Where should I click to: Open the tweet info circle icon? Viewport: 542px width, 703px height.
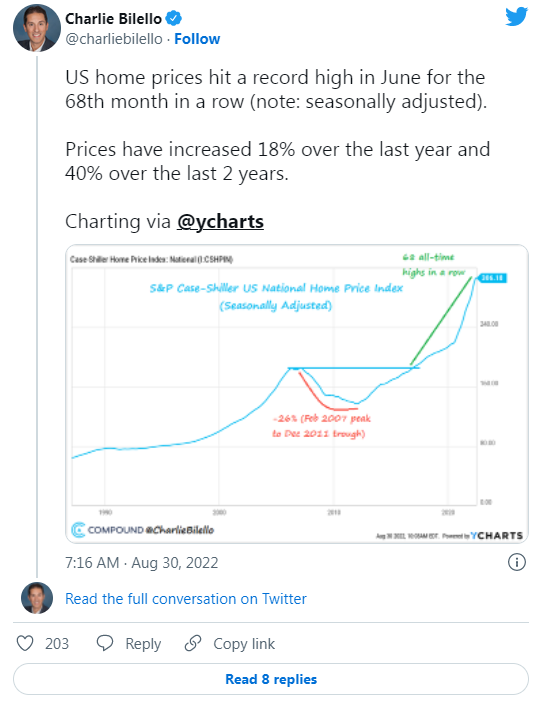516,562
